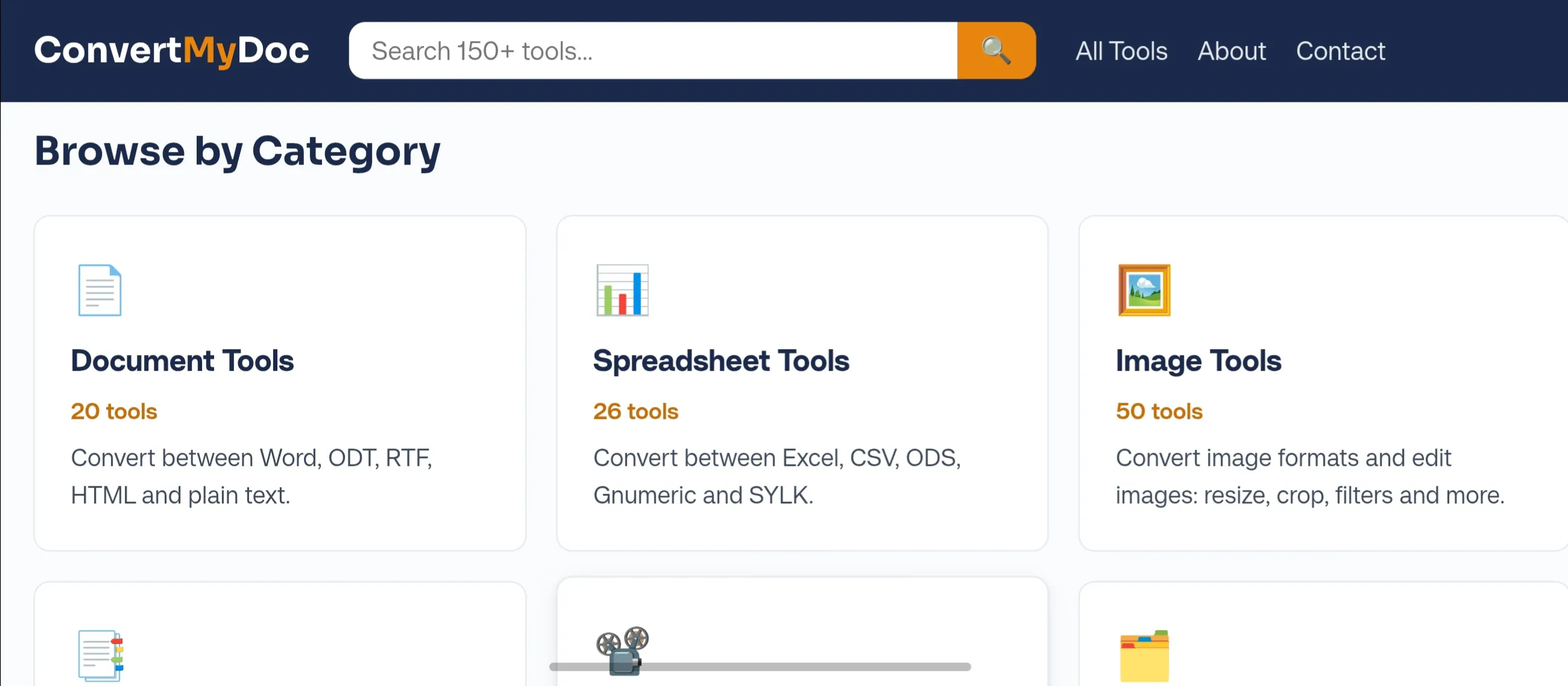Screen dimensions: 1568x686
Task: Click the ConvertMyDoc logo
Action: 172,51
